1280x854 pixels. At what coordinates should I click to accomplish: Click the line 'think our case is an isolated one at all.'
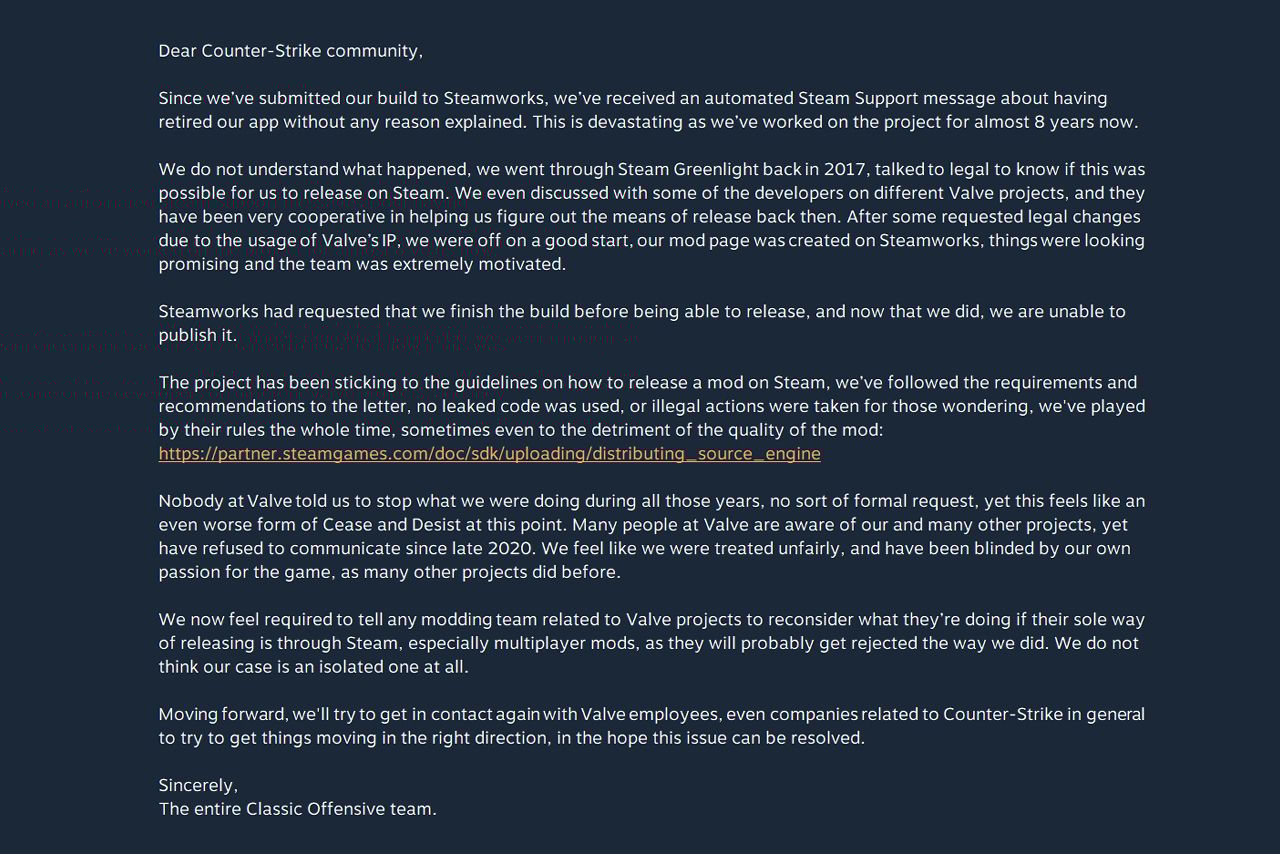313,667
